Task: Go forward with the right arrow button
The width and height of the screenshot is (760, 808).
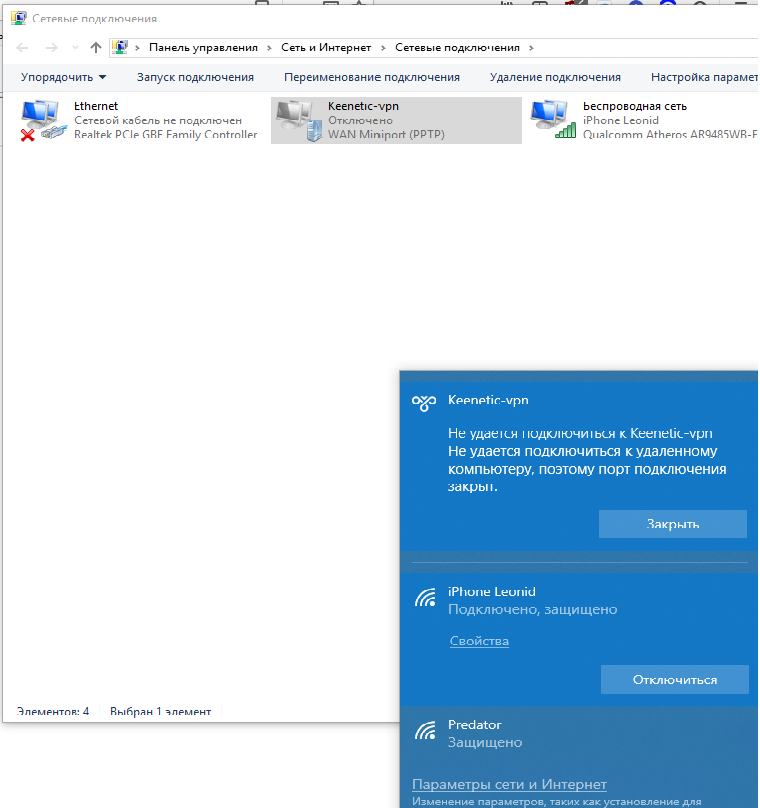Action: coord(52,48)
